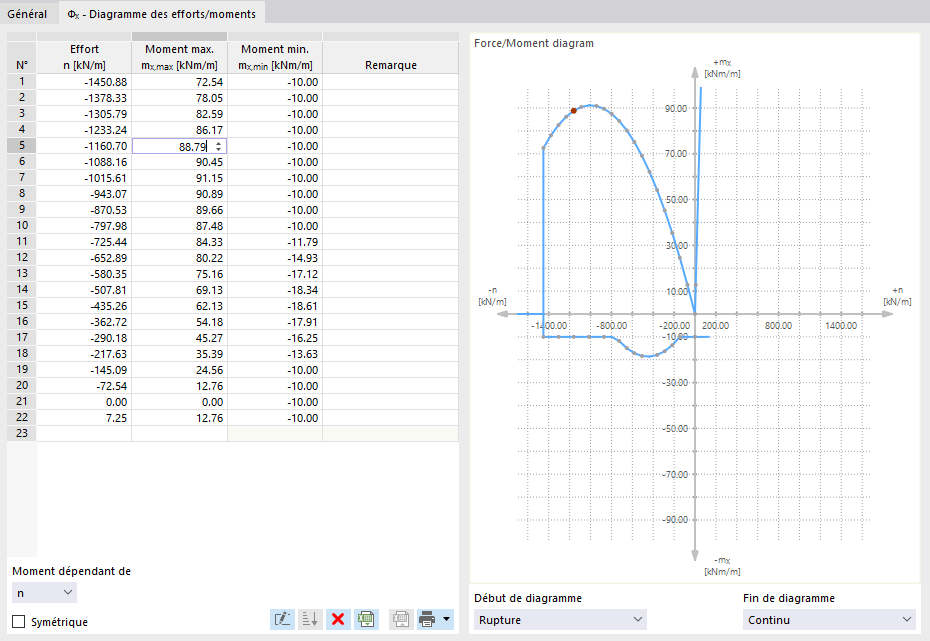The height and width of the screenshot is (641, 930).
Task: Click the moment min cell -18.34
Action: (x=275, y=290)
